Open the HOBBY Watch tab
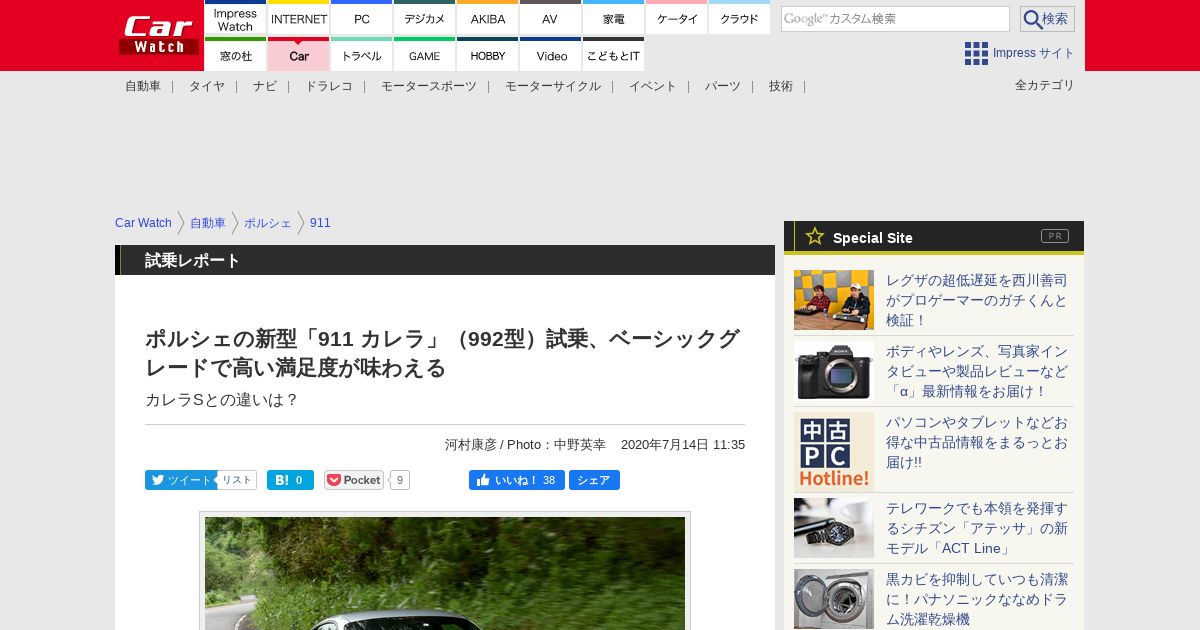Image resolution: width=1200 pixels, height=630 pixels. coord(488,55)
